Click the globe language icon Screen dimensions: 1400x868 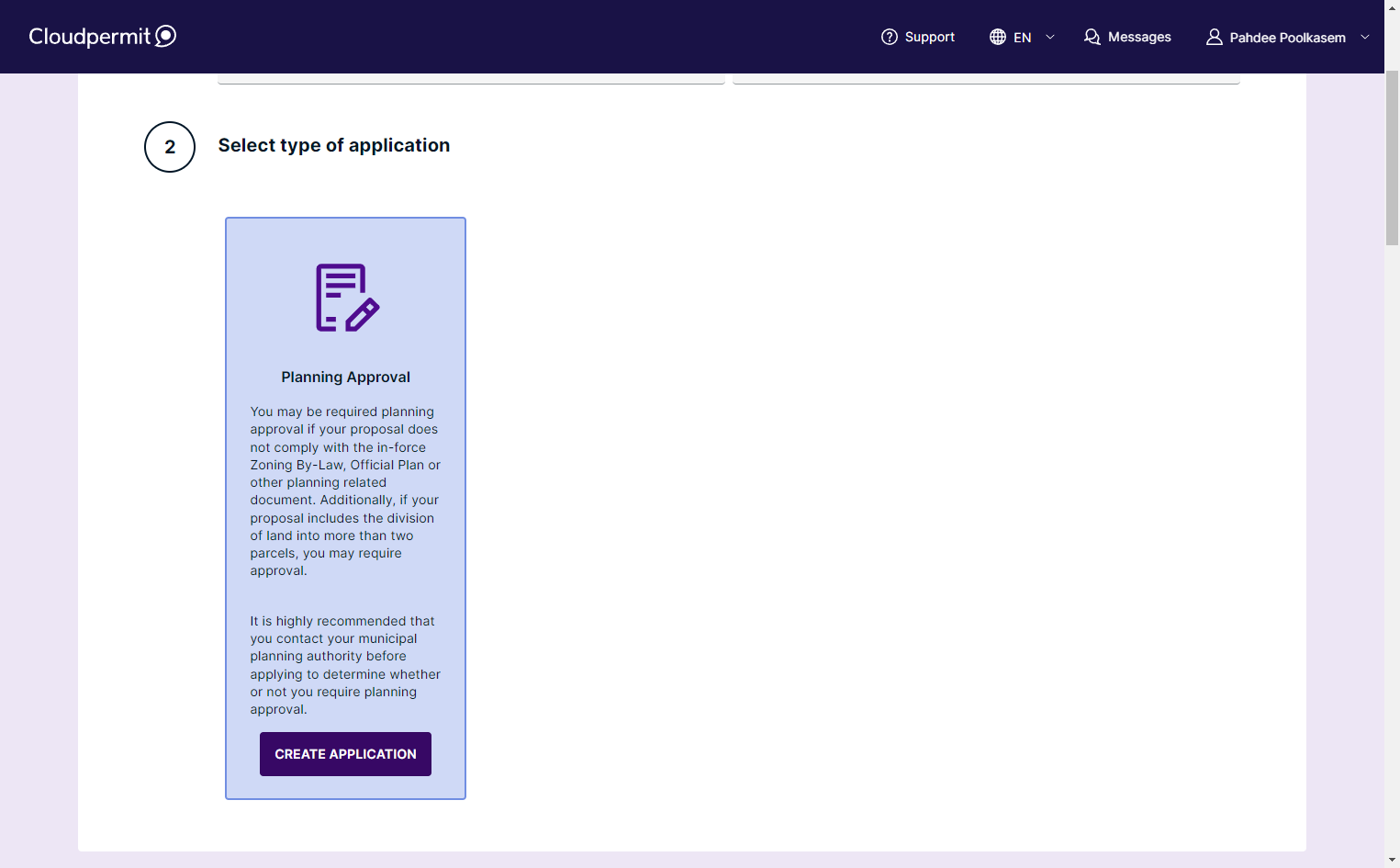pos(998,37)
